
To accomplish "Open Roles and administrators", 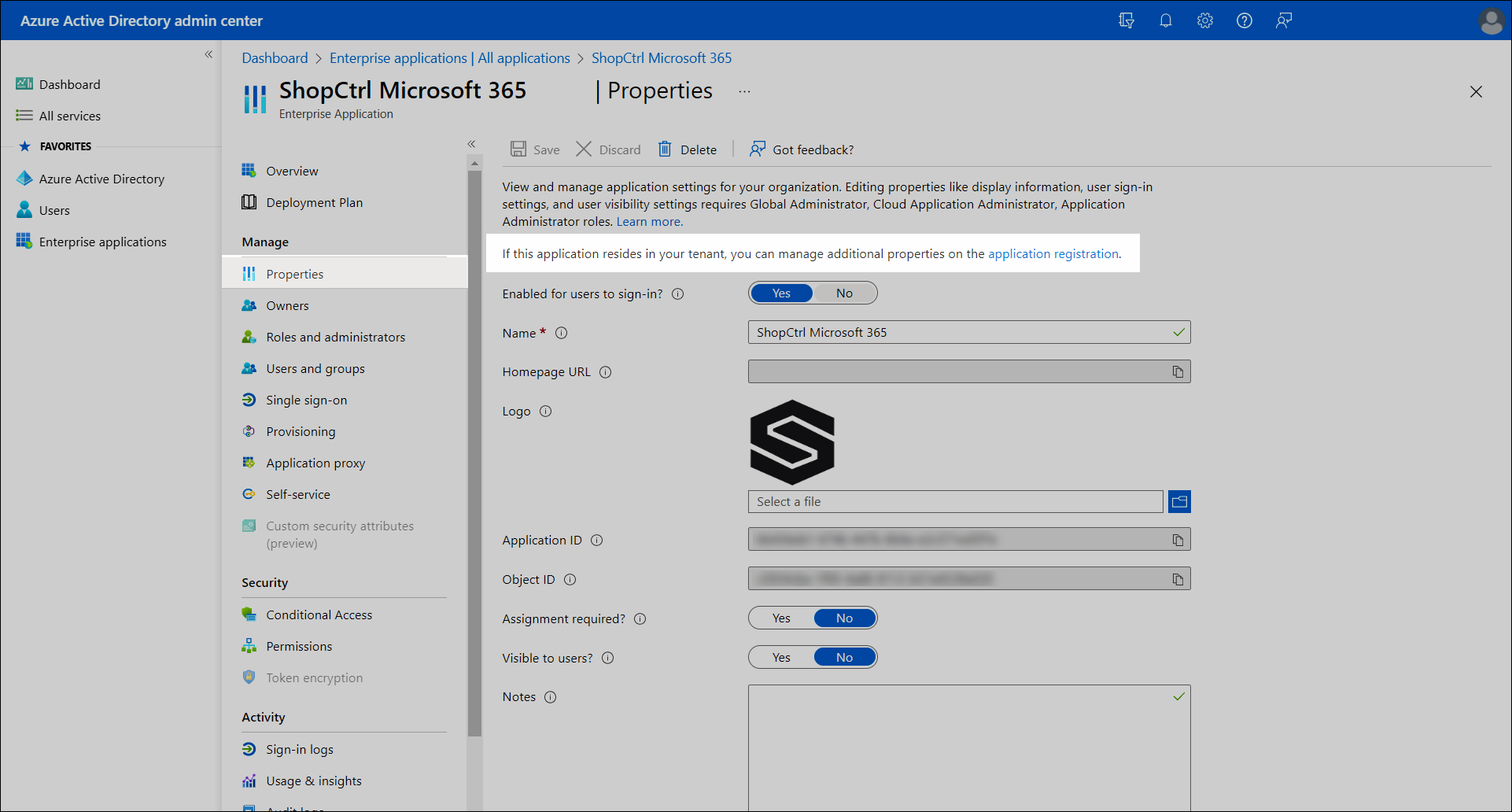I will 335,337.
